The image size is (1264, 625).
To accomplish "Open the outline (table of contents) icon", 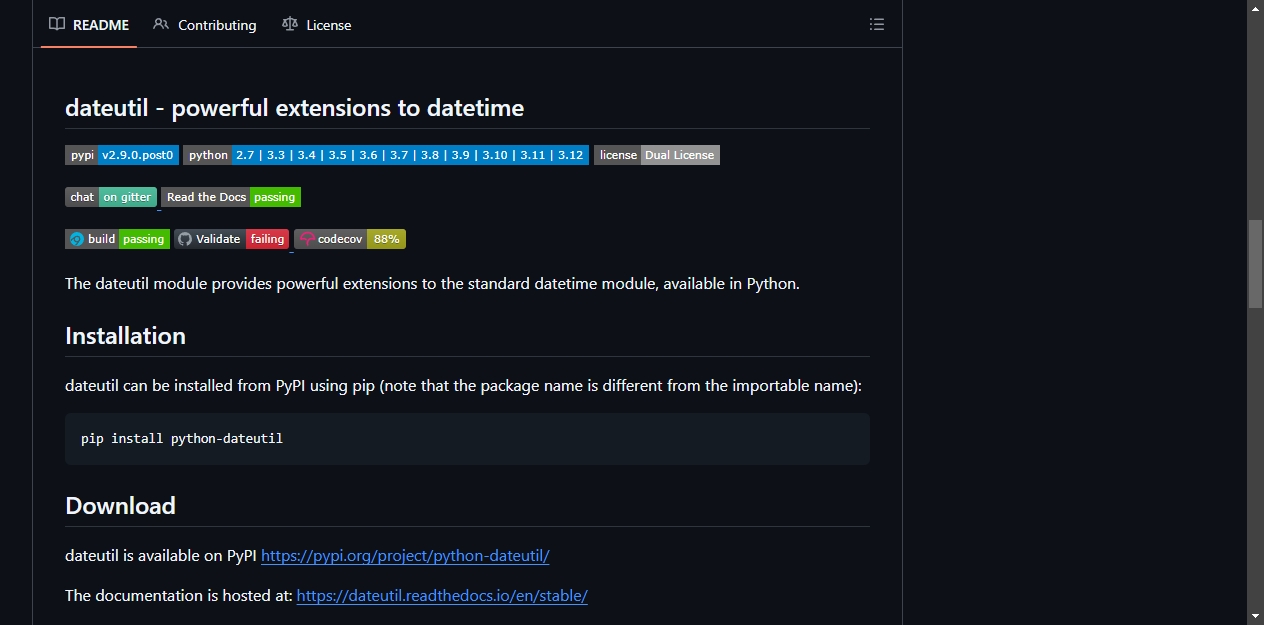I will tap(877, 24).
